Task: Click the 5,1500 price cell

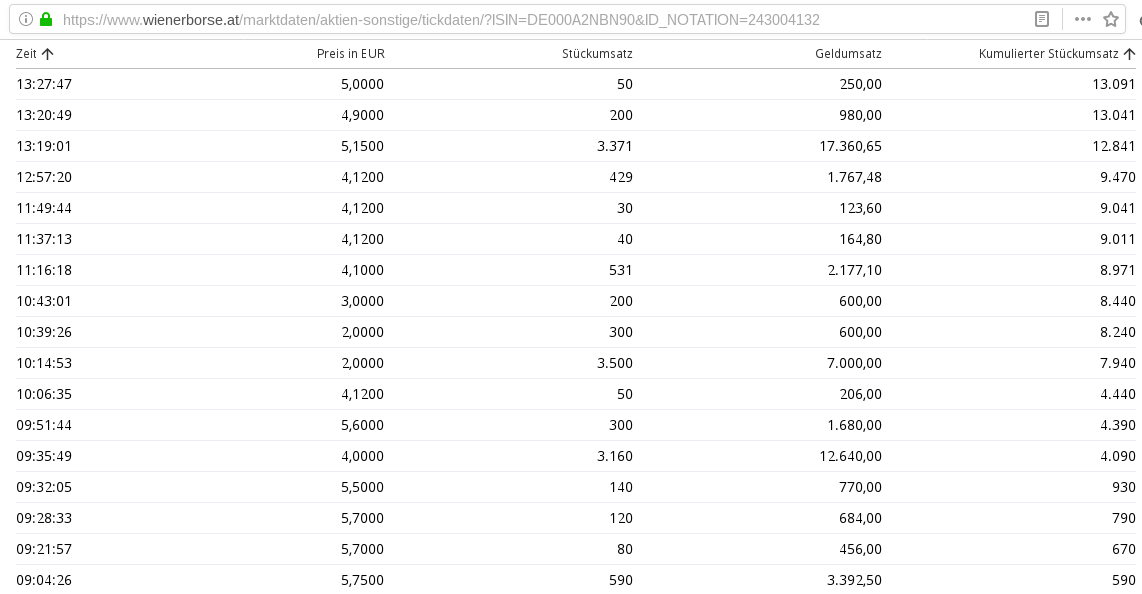Action: tap(362, 146)
